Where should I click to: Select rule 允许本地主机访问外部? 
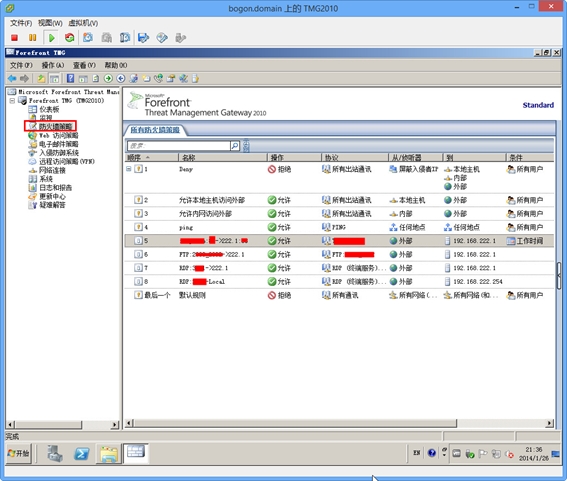[212, 200]
